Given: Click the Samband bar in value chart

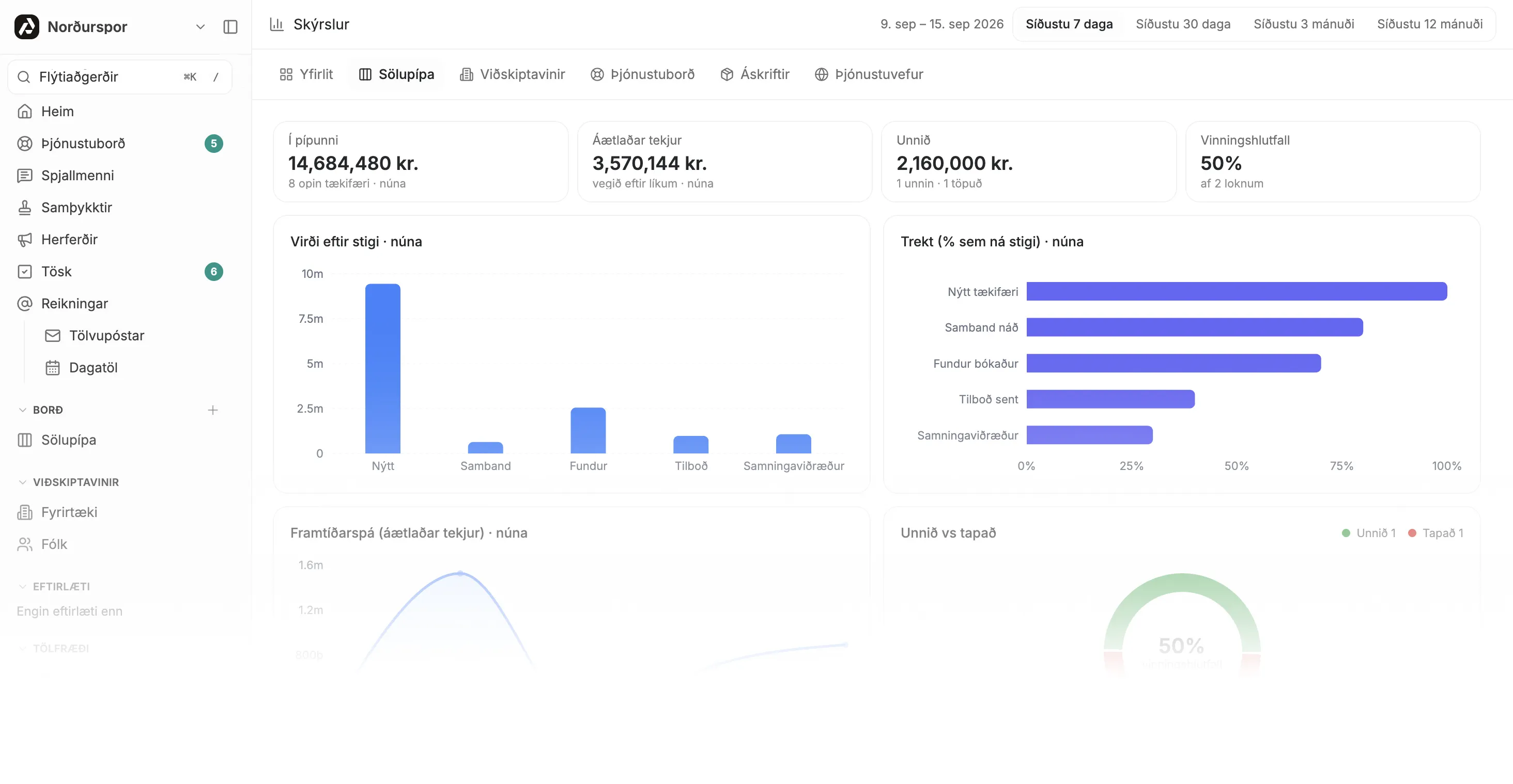Looking at the screenshot, I should [485, 448].
